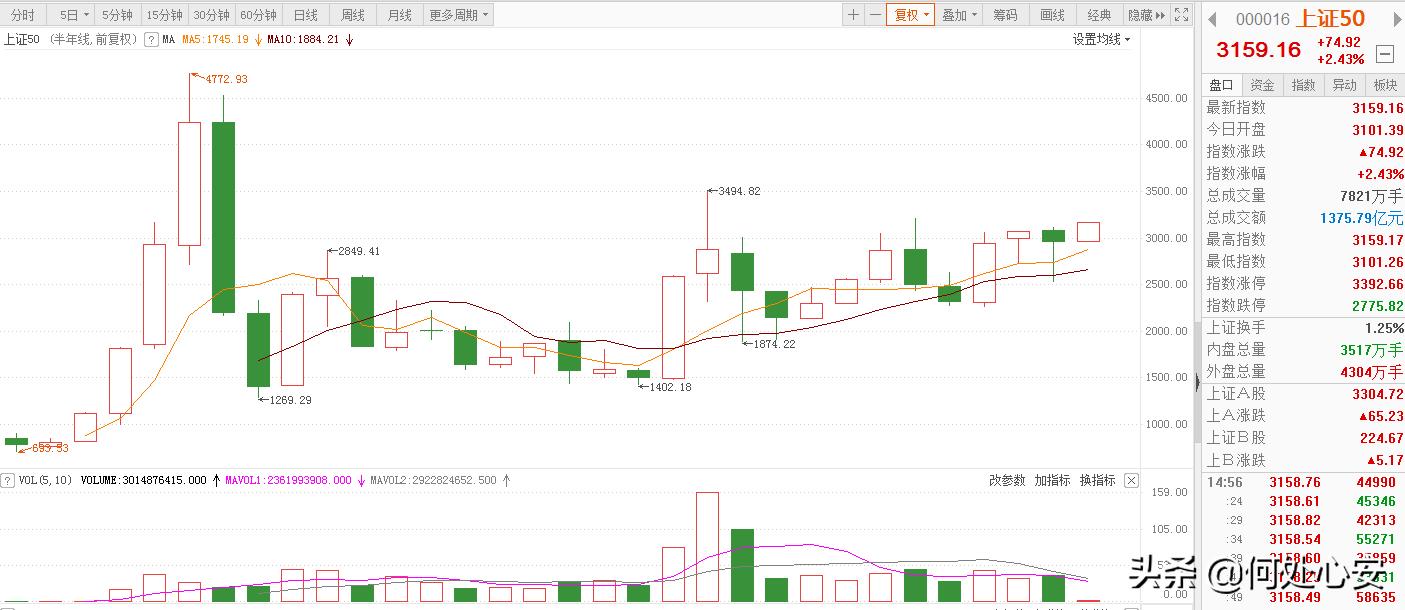Viewport: 1405px width, 610px height.
Task: Click 今日开盘 value 3101.39
Action: [x=1378, y=129]
